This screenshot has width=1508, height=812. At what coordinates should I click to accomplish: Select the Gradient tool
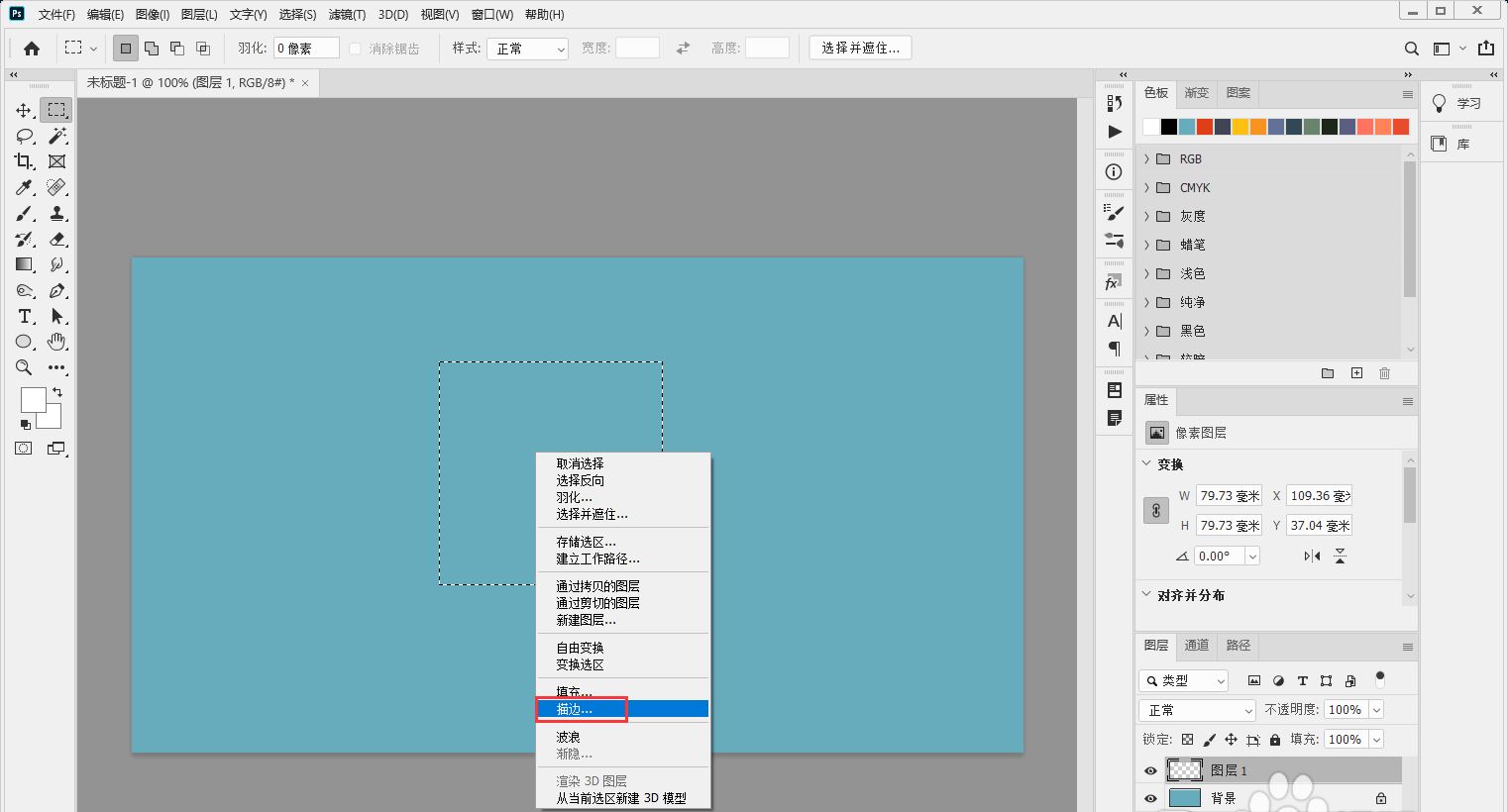pos(24,264)
